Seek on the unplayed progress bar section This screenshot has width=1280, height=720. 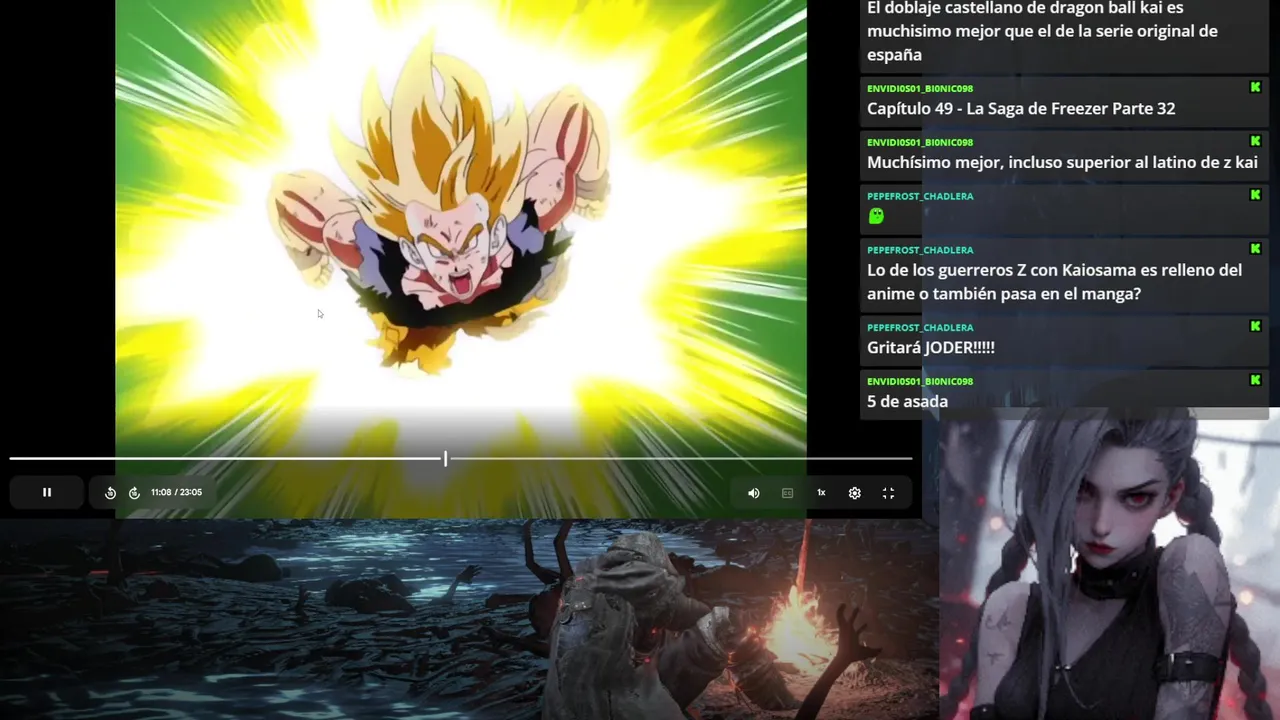coord(680,458)
